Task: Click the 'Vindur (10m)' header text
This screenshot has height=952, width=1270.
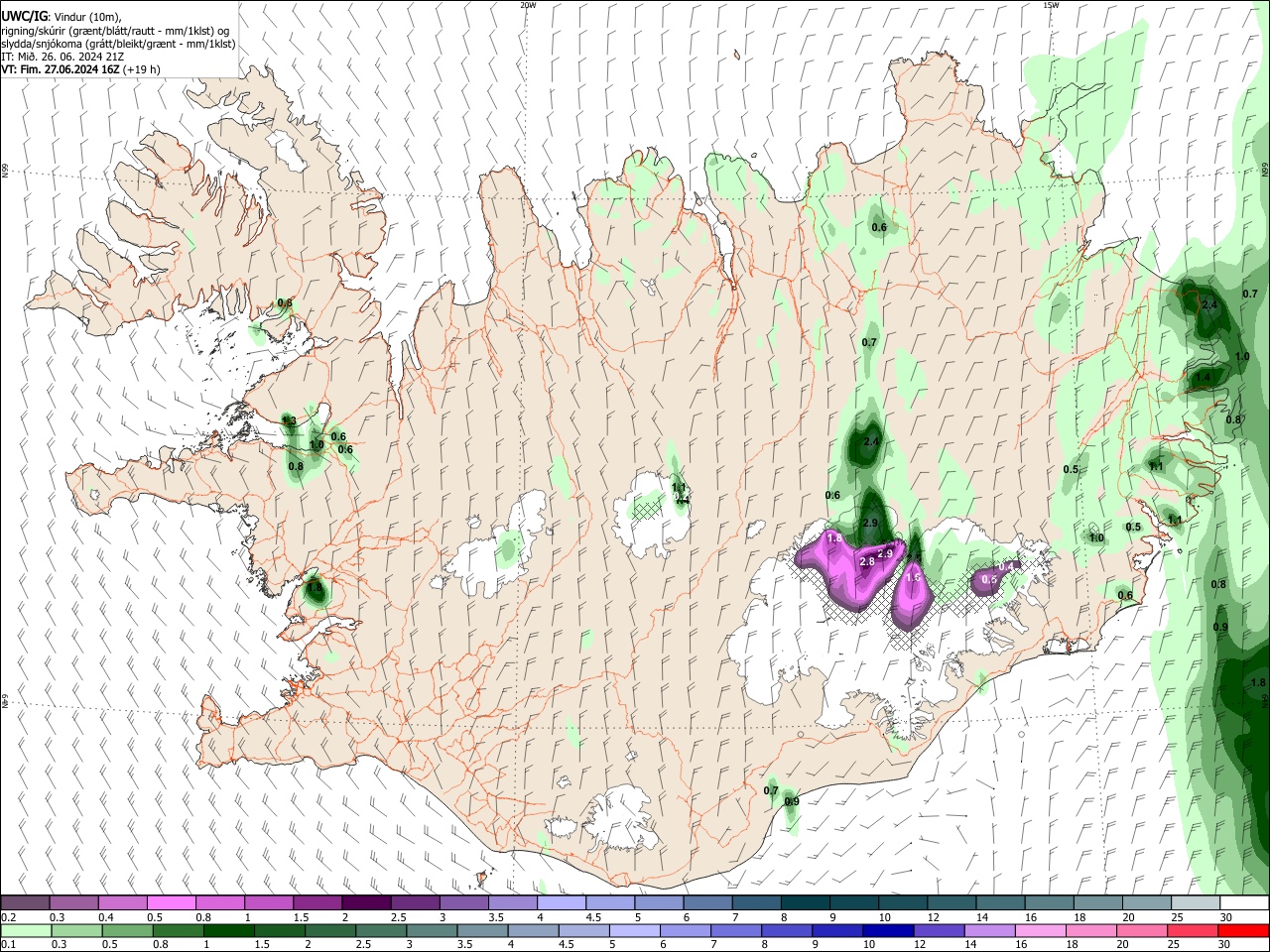Action: (88, 18)
